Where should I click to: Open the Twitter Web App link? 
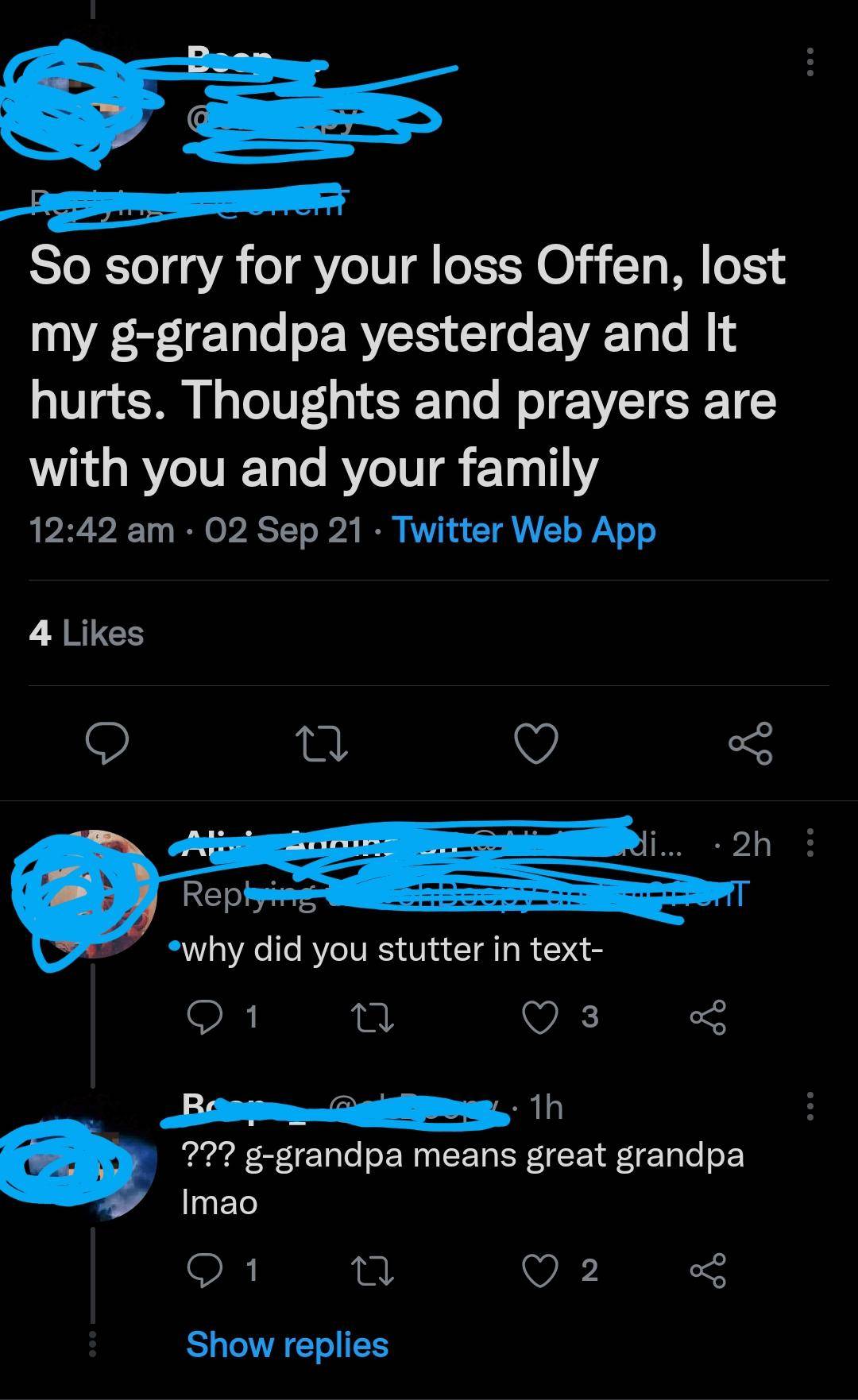[x=523, y=530]
